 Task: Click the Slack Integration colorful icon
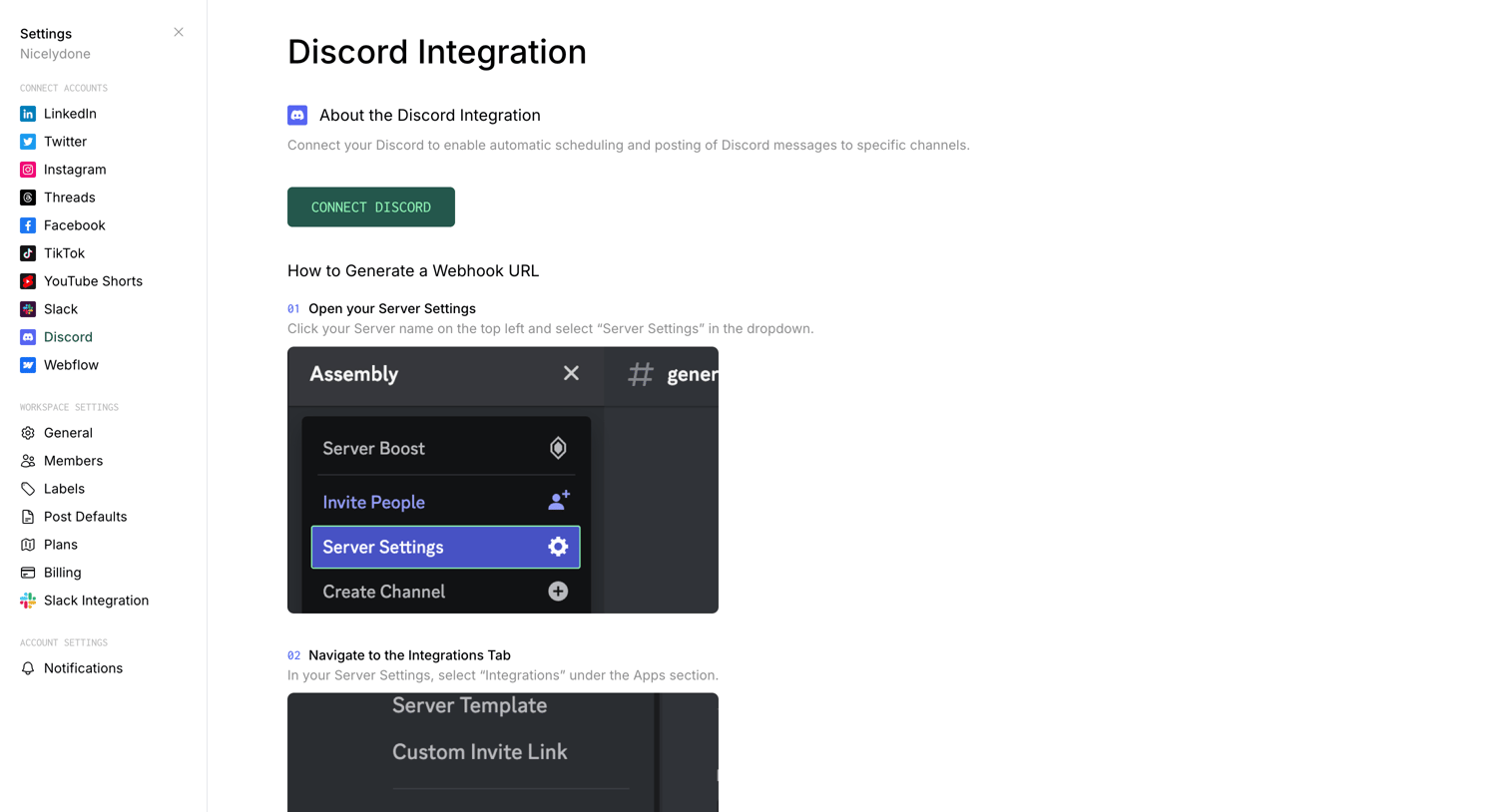(x=28, y=601)
